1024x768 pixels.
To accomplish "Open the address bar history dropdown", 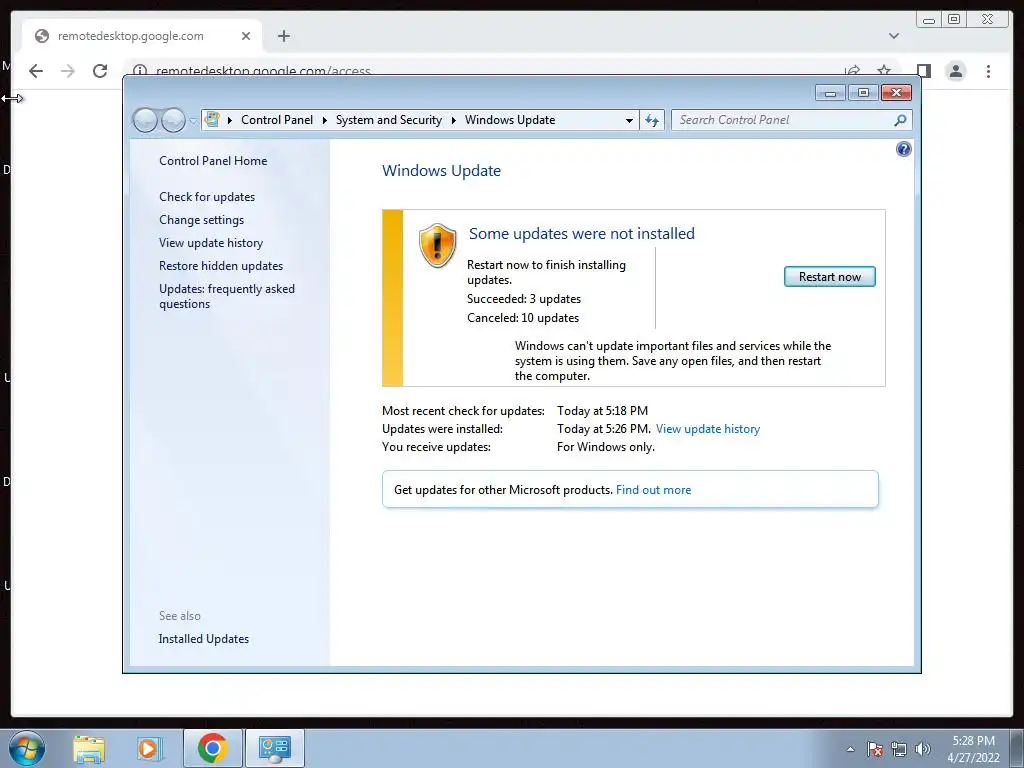I will [629, 120].
